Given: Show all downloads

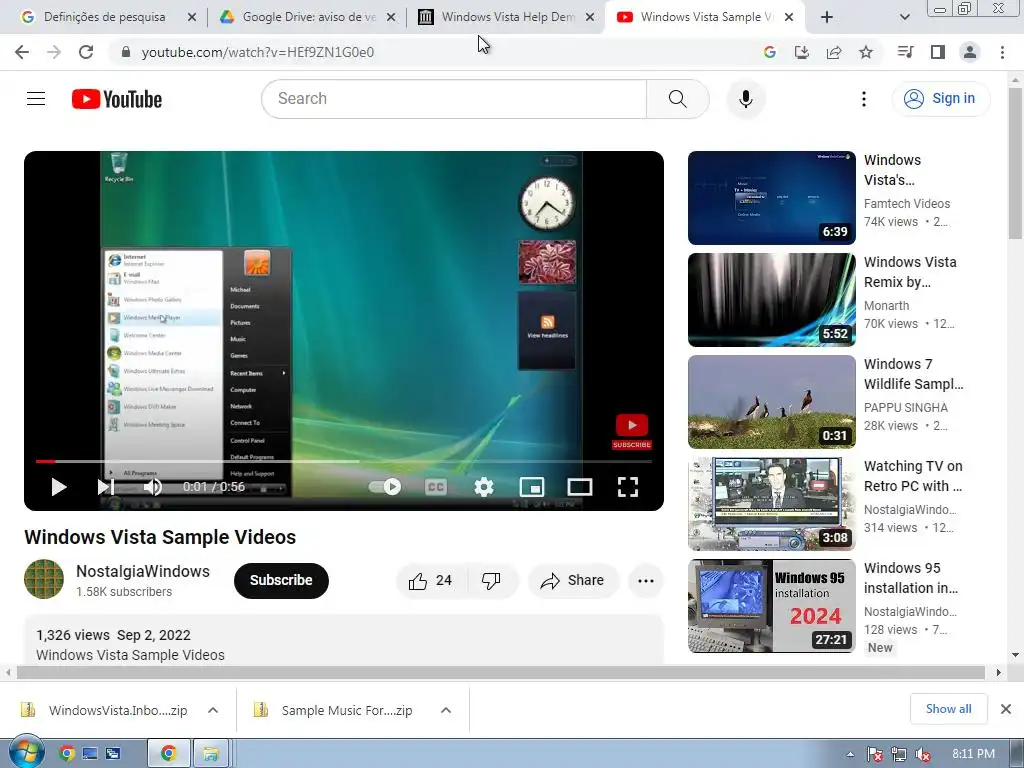Looking at the screenshot, I should (948, 709).
